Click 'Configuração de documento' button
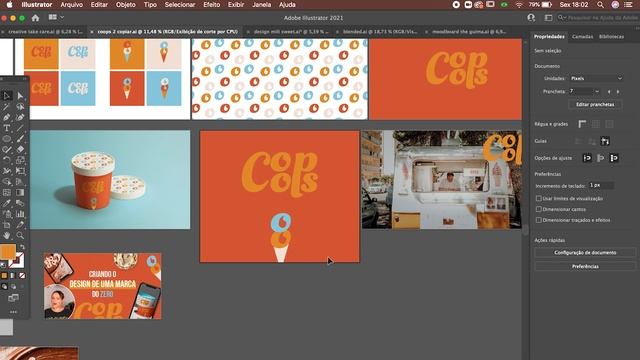The height and width of the screenshot is (360, 640). coord(585,253)
